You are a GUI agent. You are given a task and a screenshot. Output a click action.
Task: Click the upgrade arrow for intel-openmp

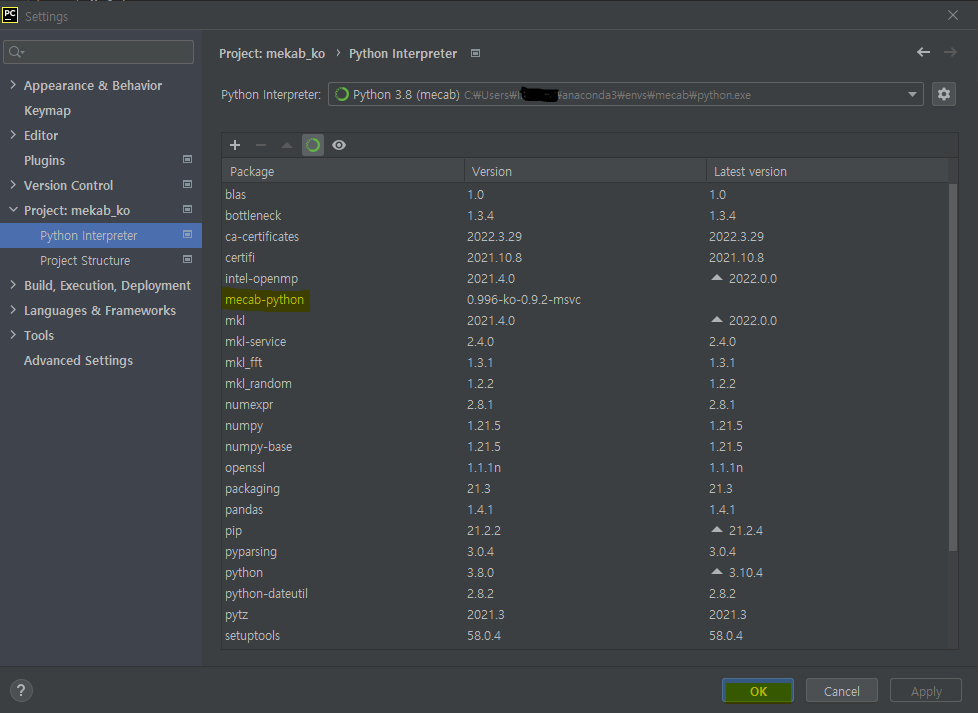pyautogui.click(x=717, y=278)
